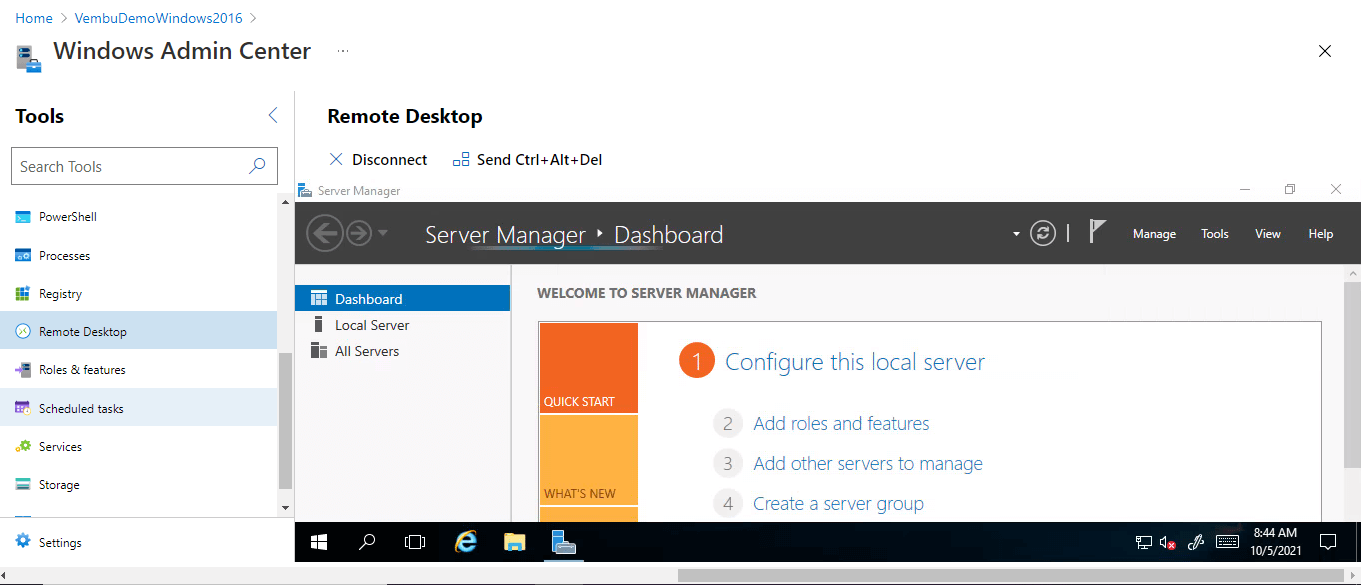Click the horizontal scrollbar at page bottom
1361x585 pixels.
coord(1010,576)
